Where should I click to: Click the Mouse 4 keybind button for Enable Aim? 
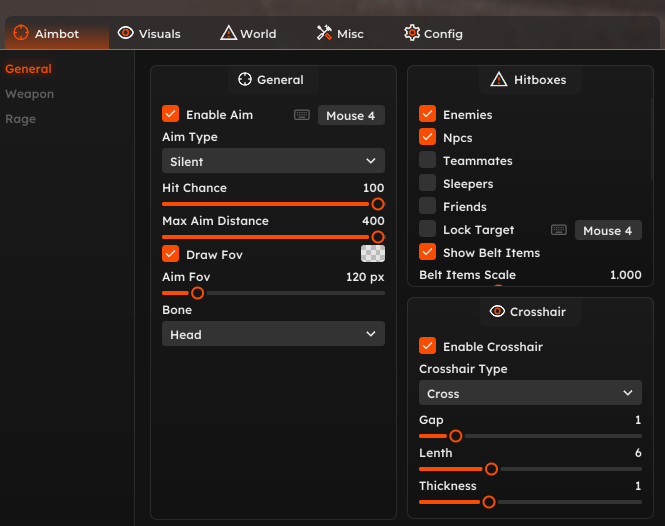pos(351,116)
